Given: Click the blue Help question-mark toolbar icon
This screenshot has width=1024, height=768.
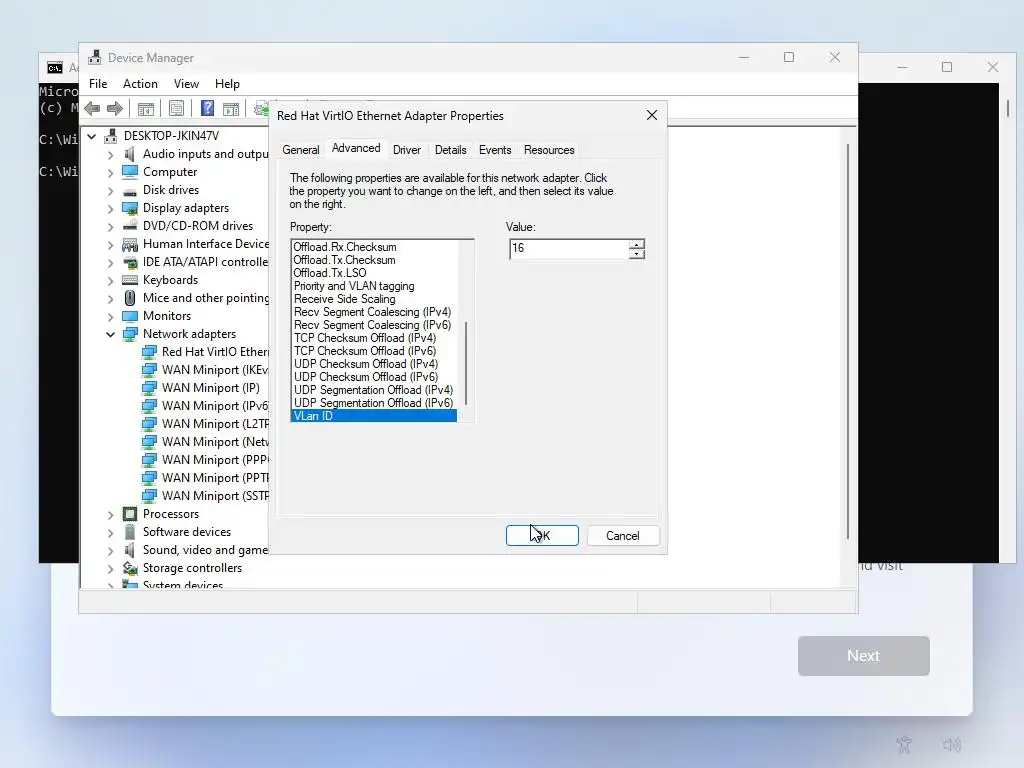Looking at the screenshot, I should click(207, 108).
